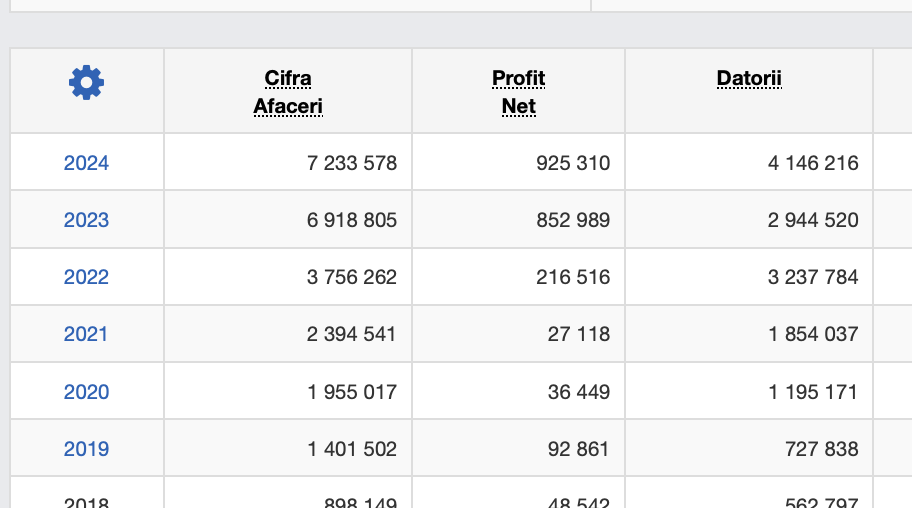Select the 2022 net profit 216 516

573,277
